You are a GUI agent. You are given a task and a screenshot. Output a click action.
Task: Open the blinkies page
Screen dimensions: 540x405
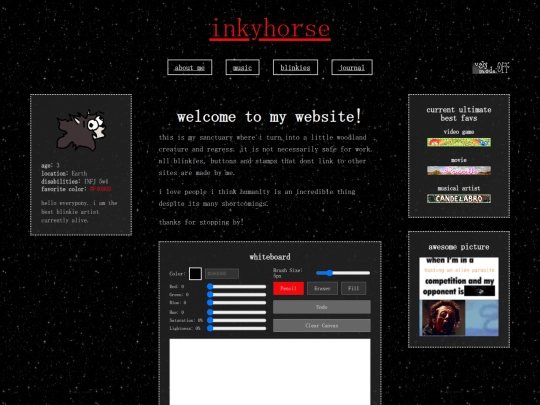coord(295,67)
